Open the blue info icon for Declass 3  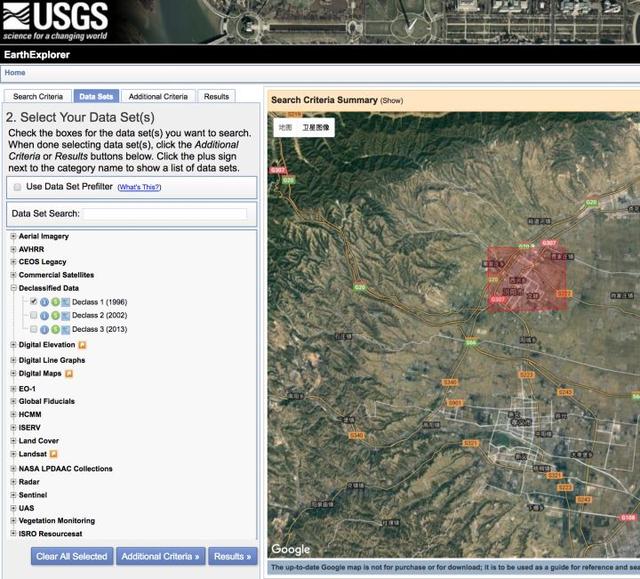click(x=44, y=329)
